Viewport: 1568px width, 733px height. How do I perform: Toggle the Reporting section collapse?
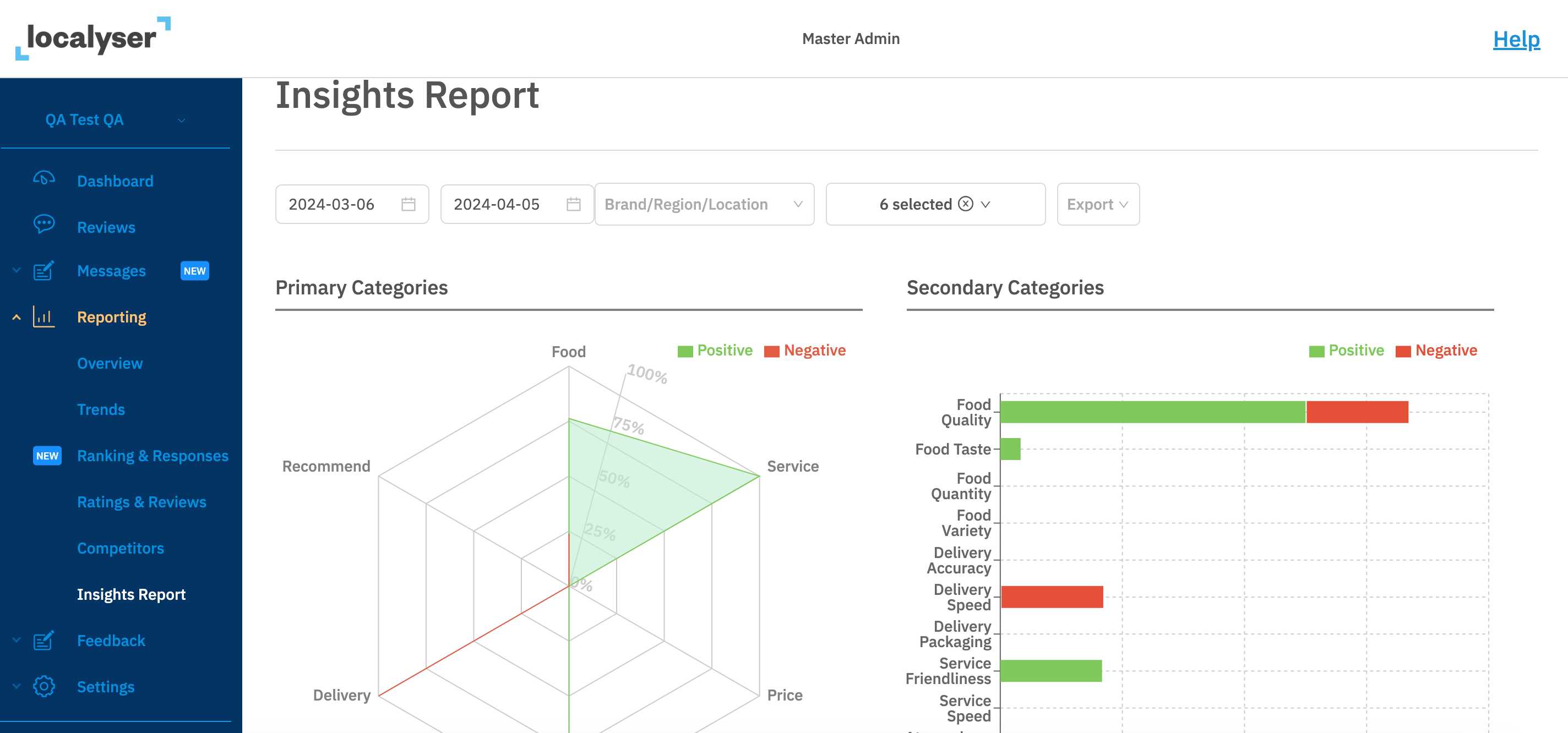pos(14,316)
